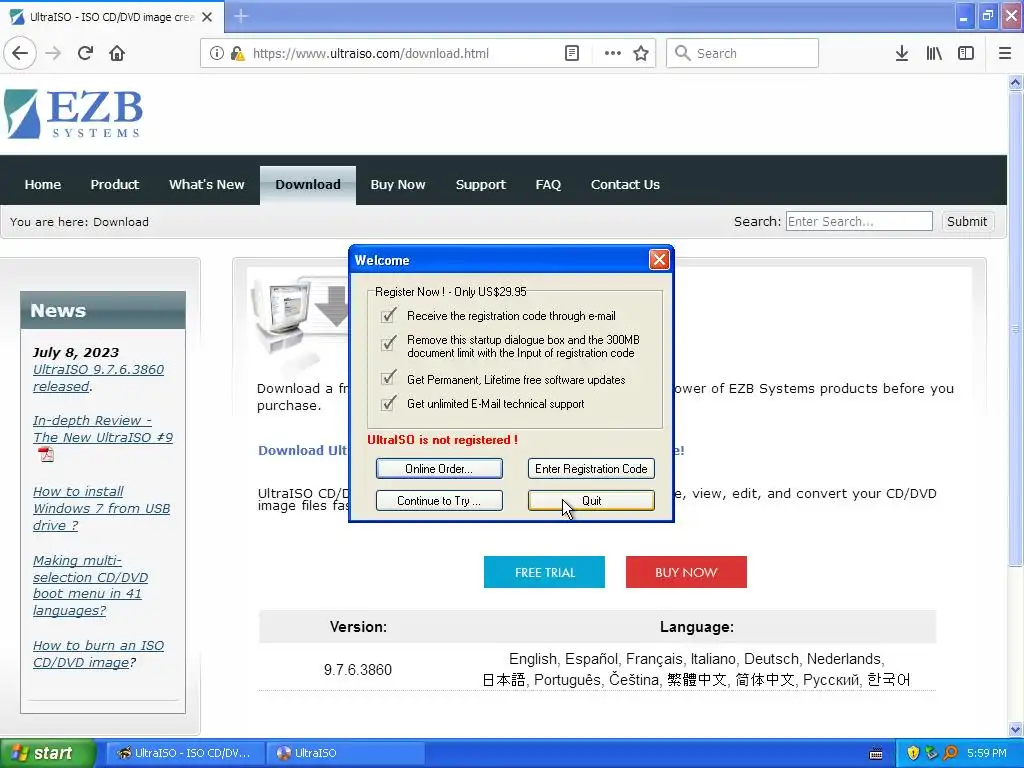Close the UltraISO browser tab
This screenshot has height=768, width=1024.
click(x=207, y=17)
